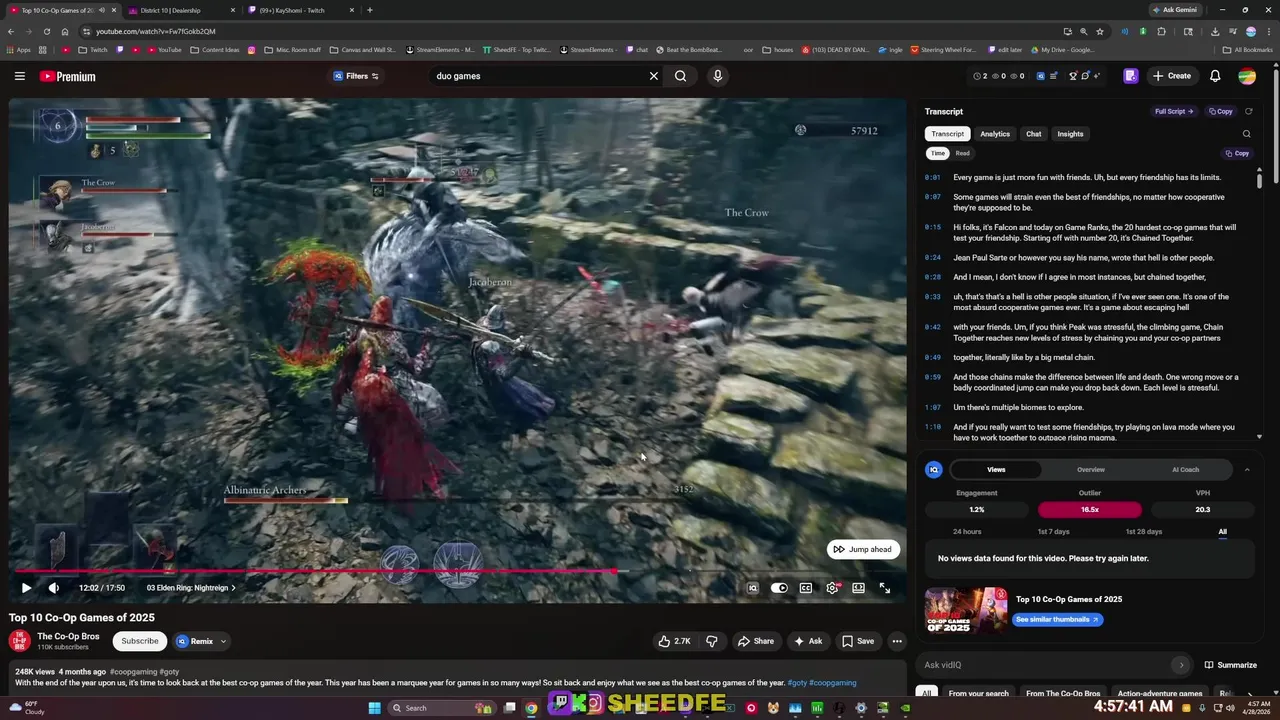Open the purple vidIQ script icon
This screenshot has width=1280, height=720.
[1131, 76]
